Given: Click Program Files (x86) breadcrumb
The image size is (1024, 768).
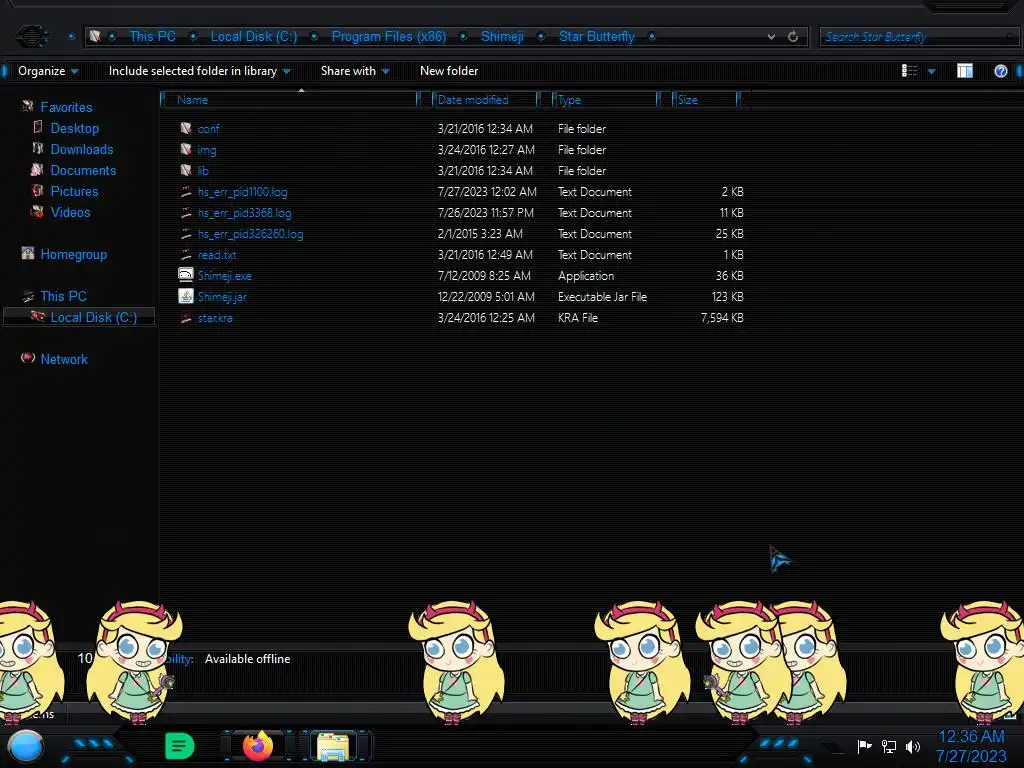Looking at the screenshot, I should [x=389, y=37].
